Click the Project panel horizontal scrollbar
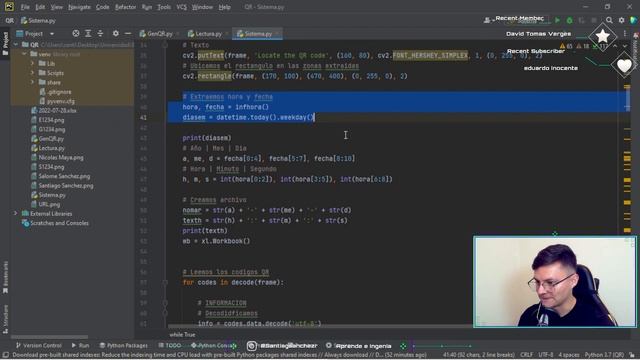This screenshot has width=640, height=360. [x=49, y=337]
